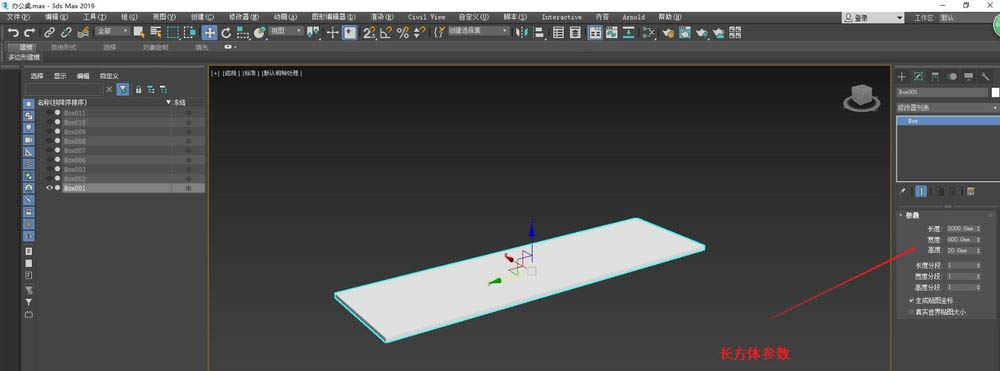Screen dimensions: 1000x371
Task: Toggle Window/Crossing selection icon
Action: pyautogui.click(x=189, y=33)
